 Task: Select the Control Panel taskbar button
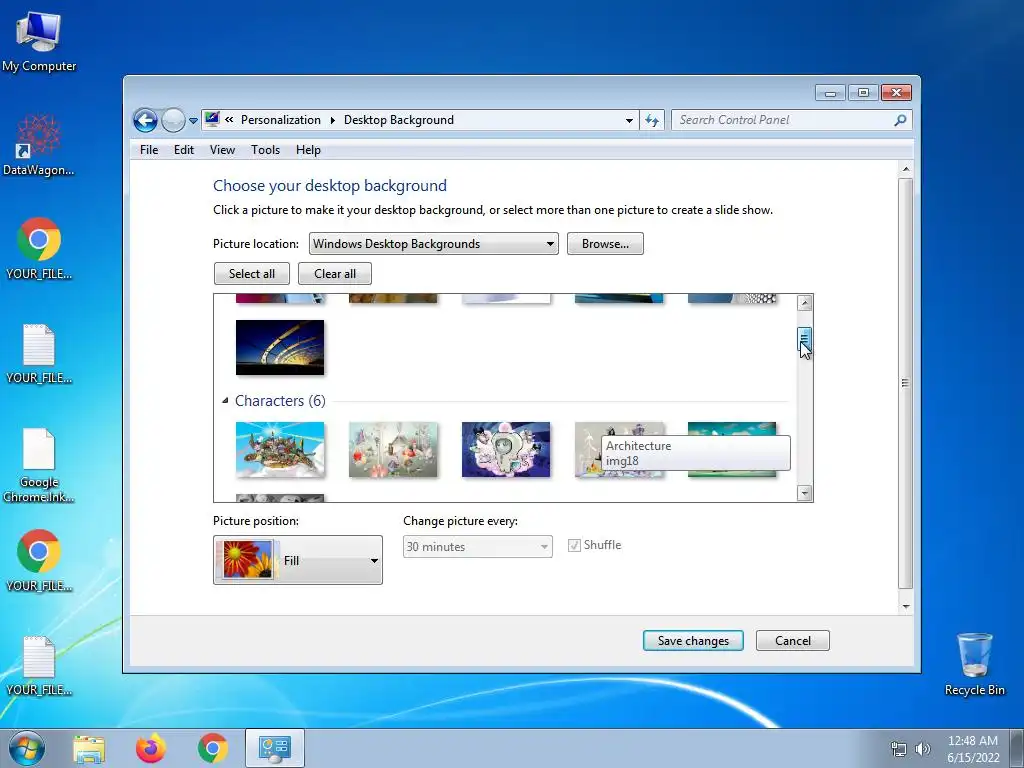275,748
